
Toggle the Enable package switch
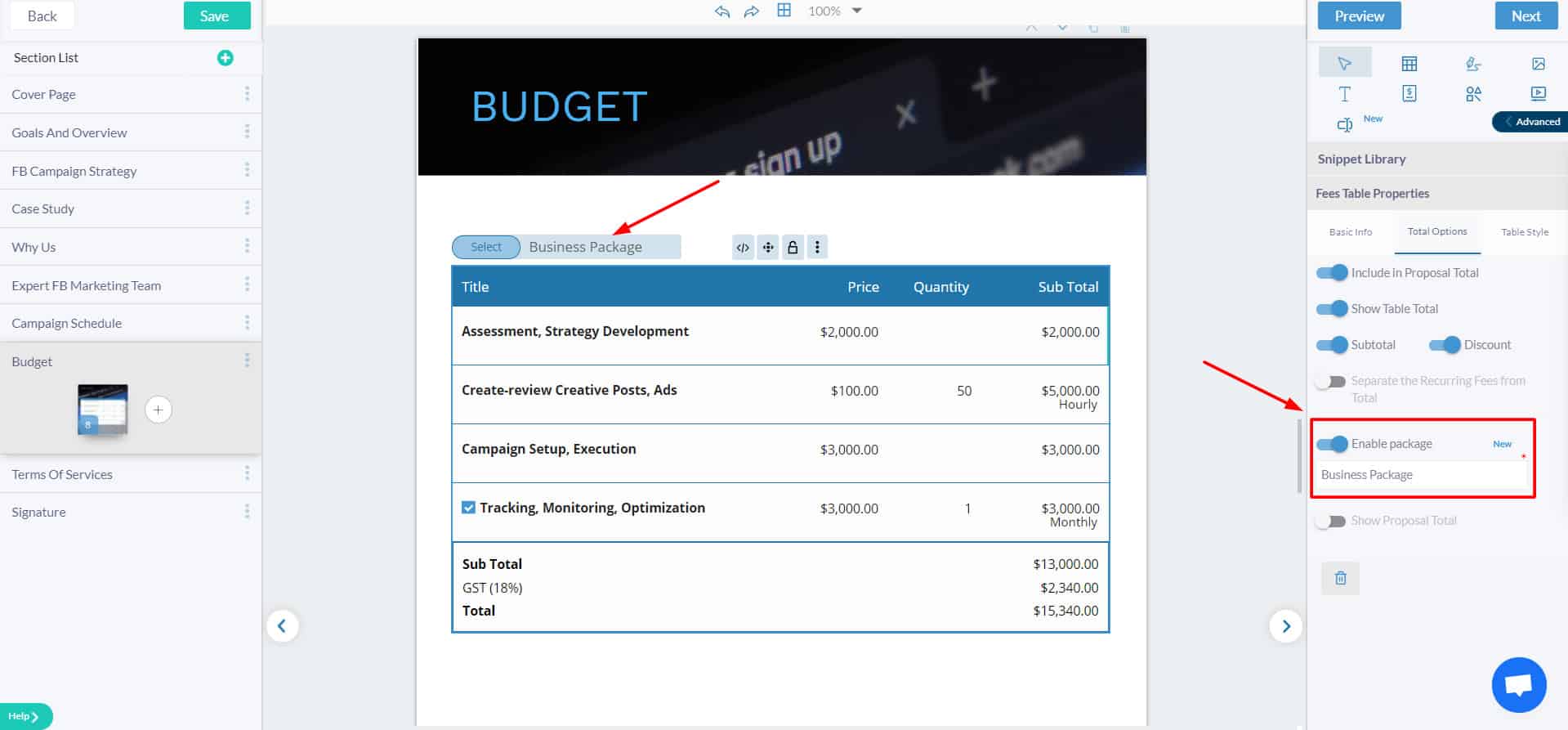coord(1332,444)
